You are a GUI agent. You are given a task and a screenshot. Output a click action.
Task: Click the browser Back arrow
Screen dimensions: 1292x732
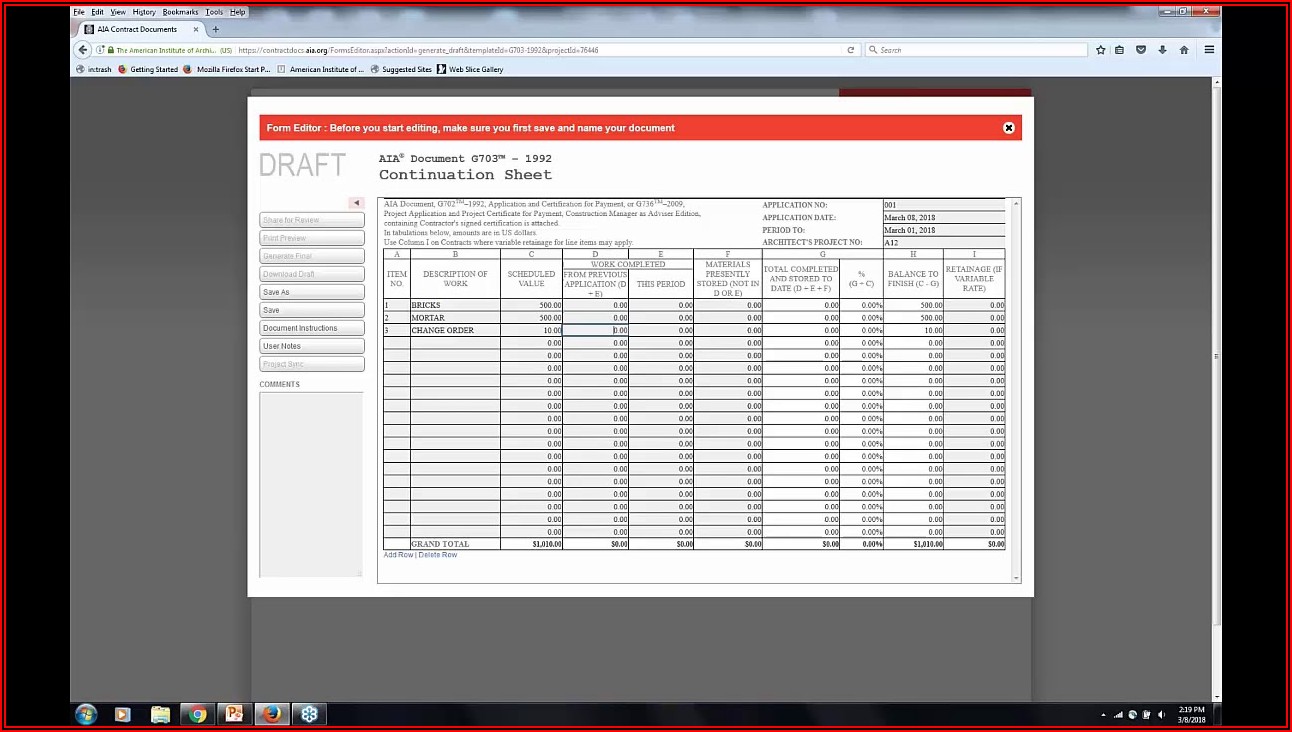(84, 50)
